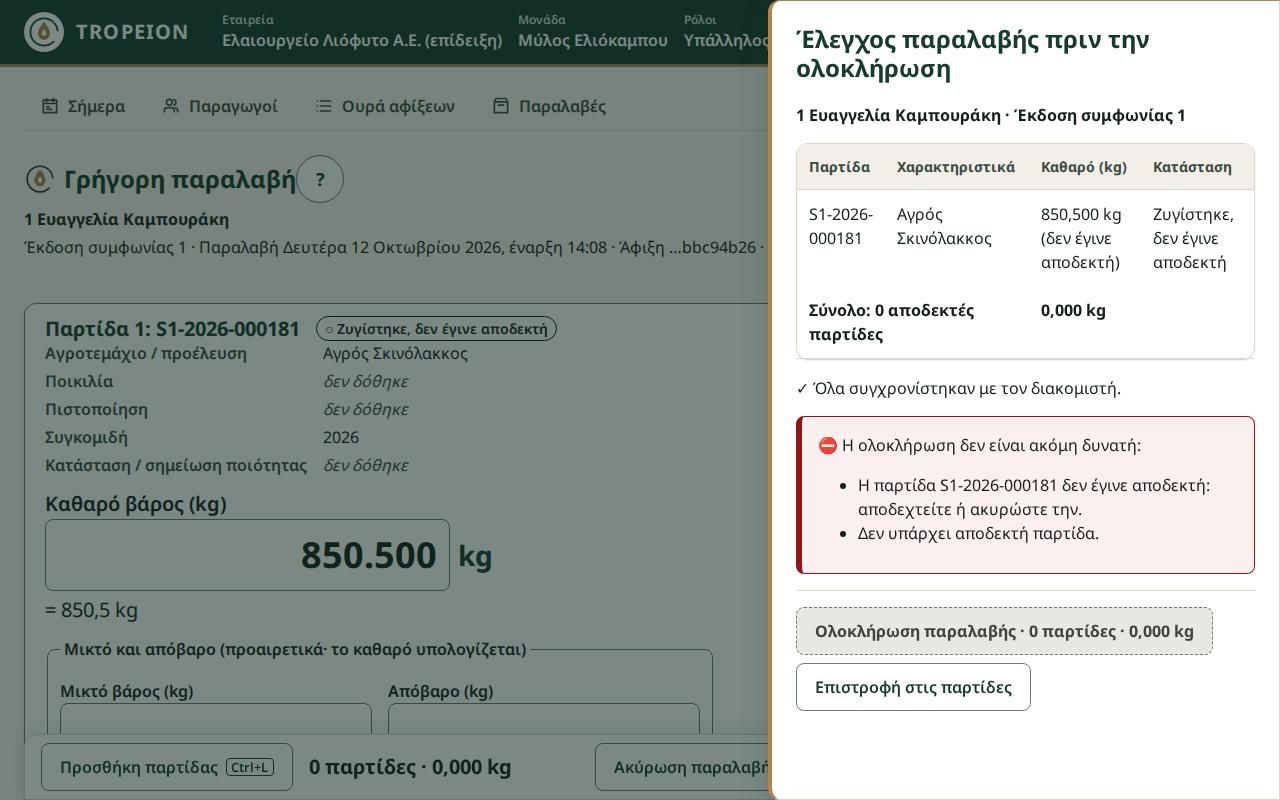Click the '0 παρτίδες · 0,000 kg' summary in the bottom bar
The width and height of the screenshot is (1280, 800).
pos(410,767)
